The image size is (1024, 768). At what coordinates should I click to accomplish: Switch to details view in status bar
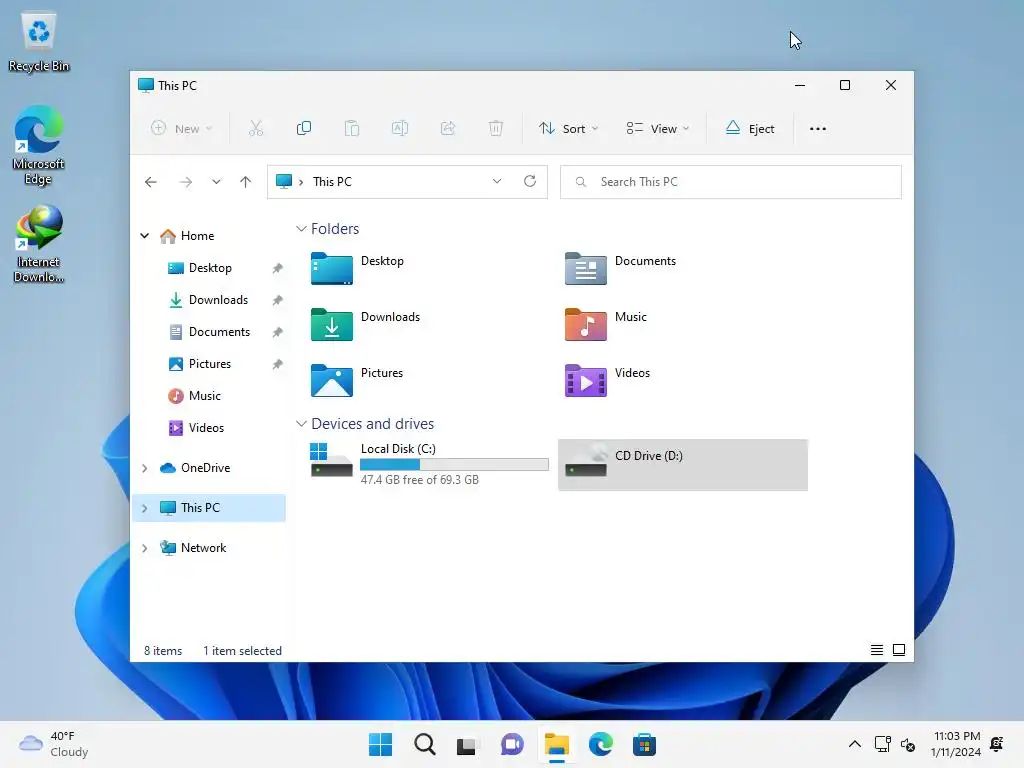click(x=877, y=650)
